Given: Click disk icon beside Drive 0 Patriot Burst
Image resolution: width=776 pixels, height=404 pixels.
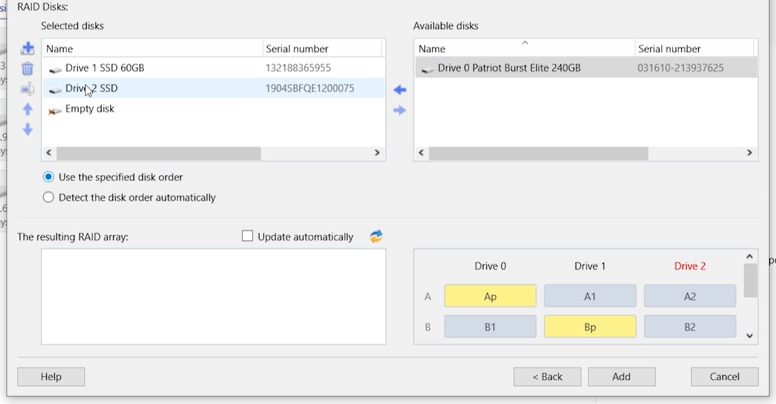Looking at the screenshot, I should click(x=427, y=69).
